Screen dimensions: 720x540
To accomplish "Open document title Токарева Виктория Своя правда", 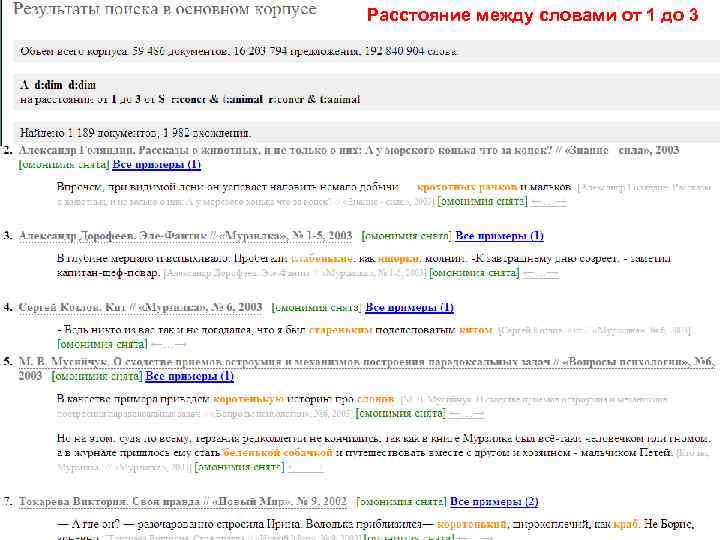I will click(182, 501).
